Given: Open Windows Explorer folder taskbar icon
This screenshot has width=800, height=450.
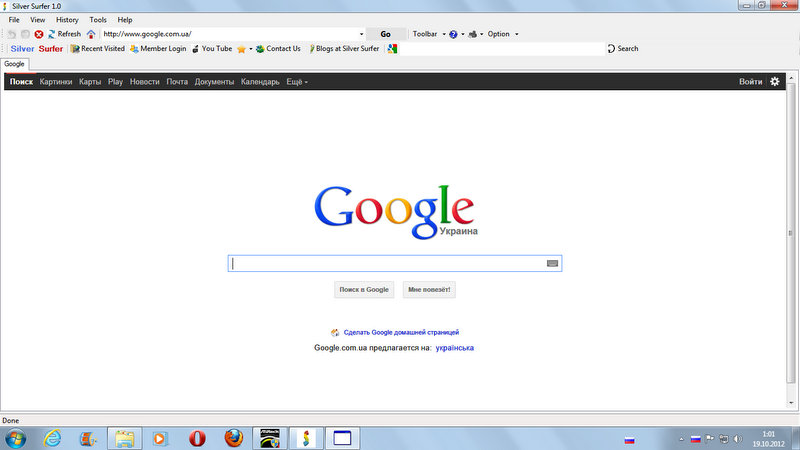Looking at the screenshot, I should pyautogui.click(x=124, y=439).
